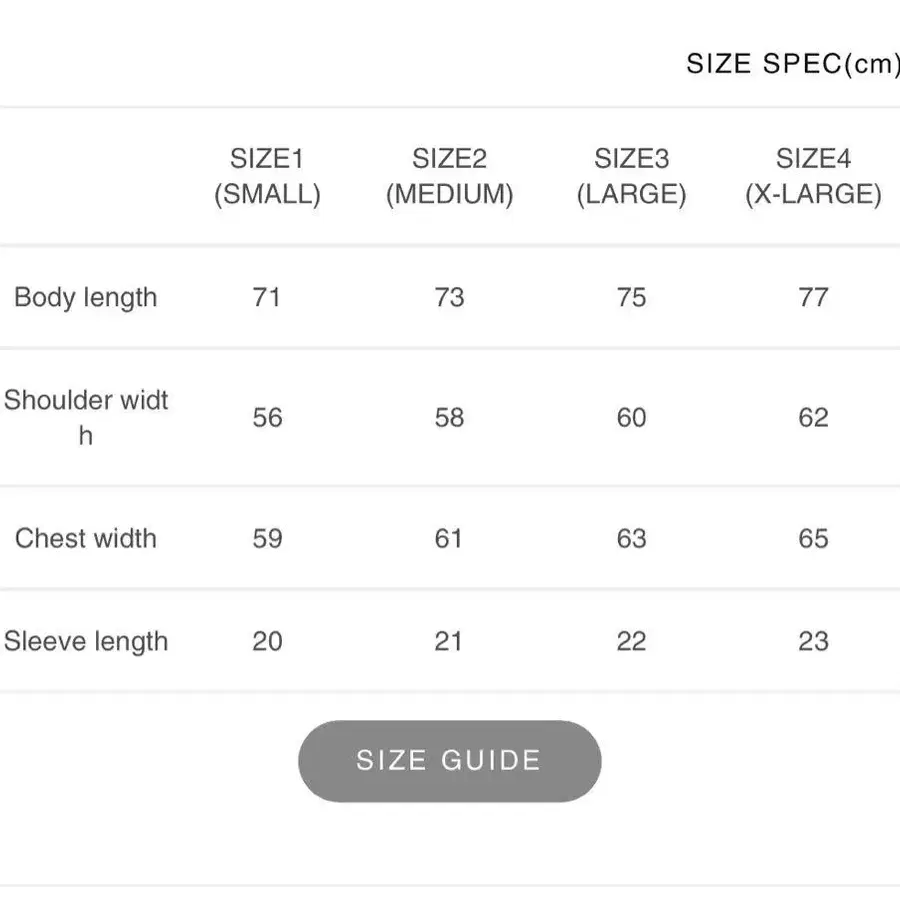Viewport: 900px width, 900px height.
Task: Click the Chest width row label
Action: click(x=86, y=538)
